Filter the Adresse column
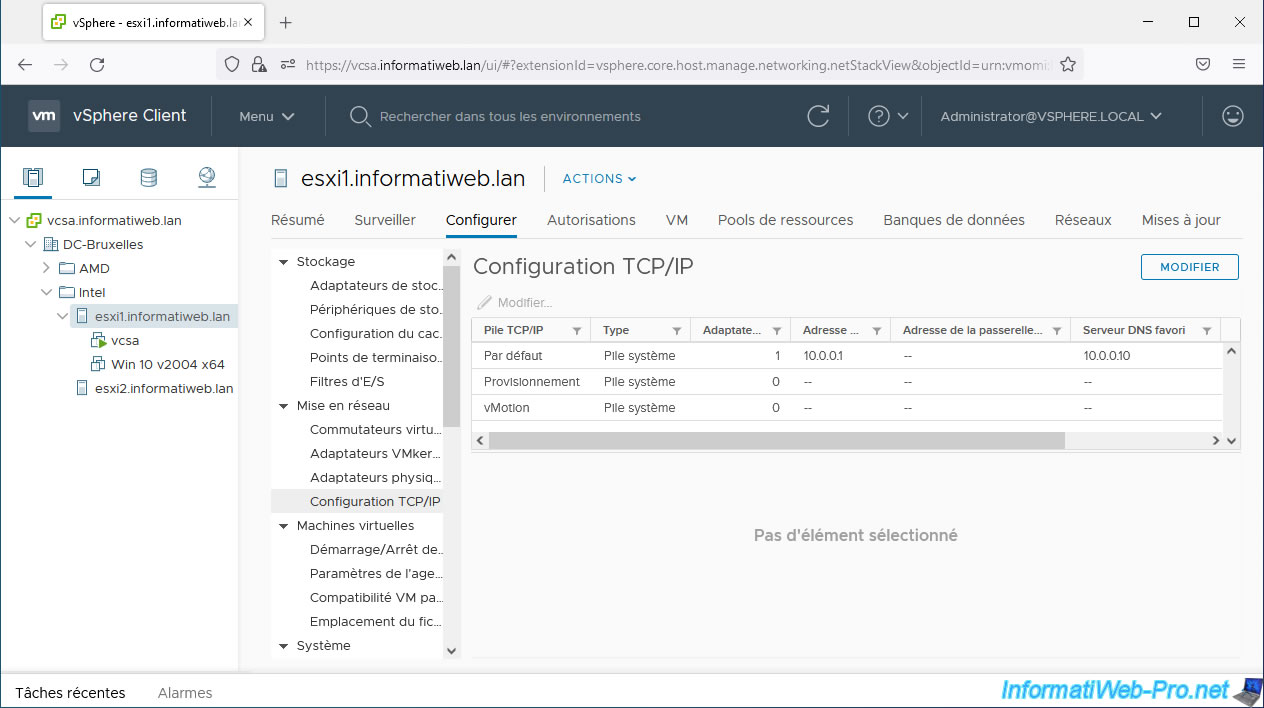Image resolution: width=1264 pixels, height=708 pixels. point(876,330)
